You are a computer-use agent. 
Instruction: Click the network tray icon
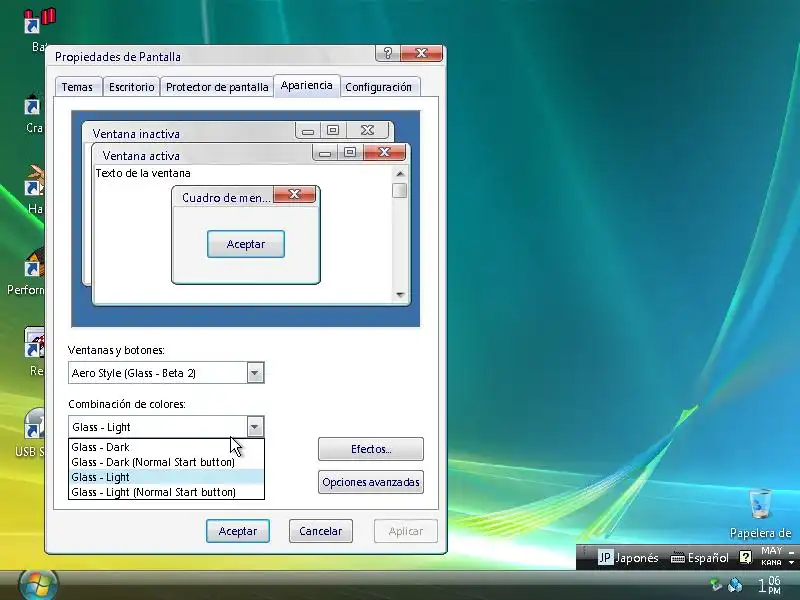[735, 584]
